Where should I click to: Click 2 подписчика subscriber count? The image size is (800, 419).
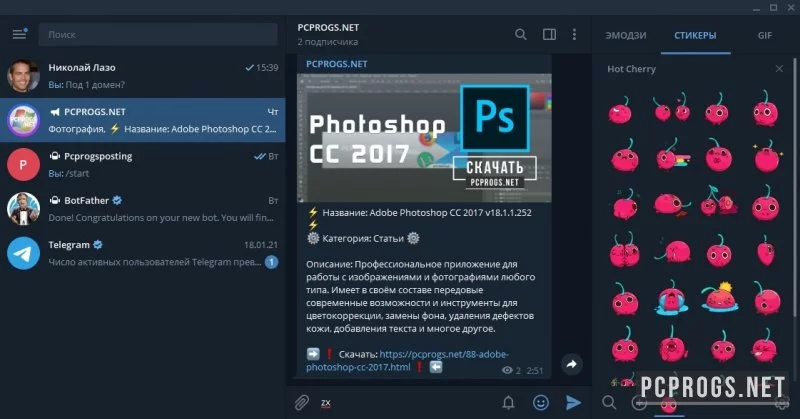328,42
